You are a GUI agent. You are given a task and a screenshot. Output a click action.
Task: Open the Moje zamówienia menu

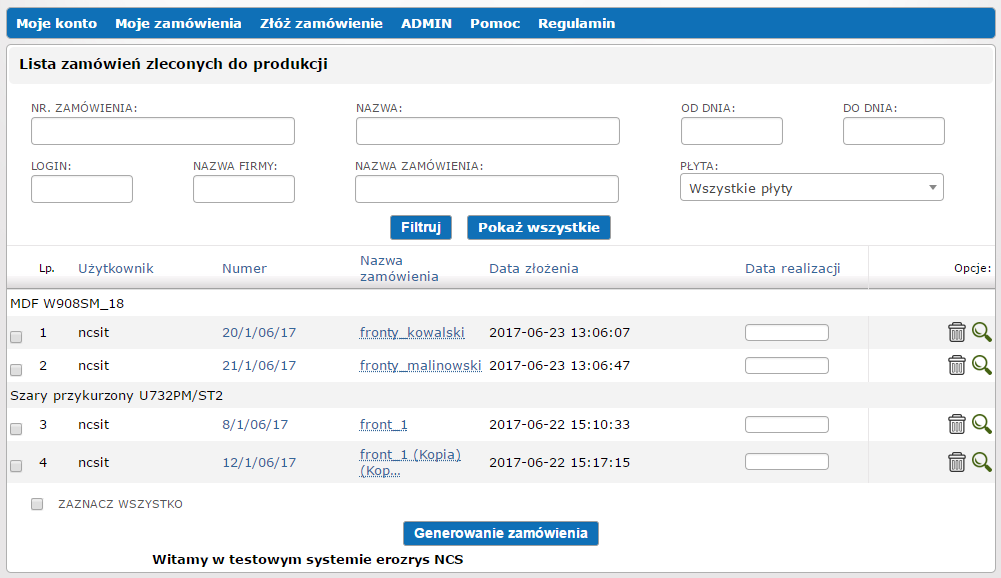[x=178, y=23]
